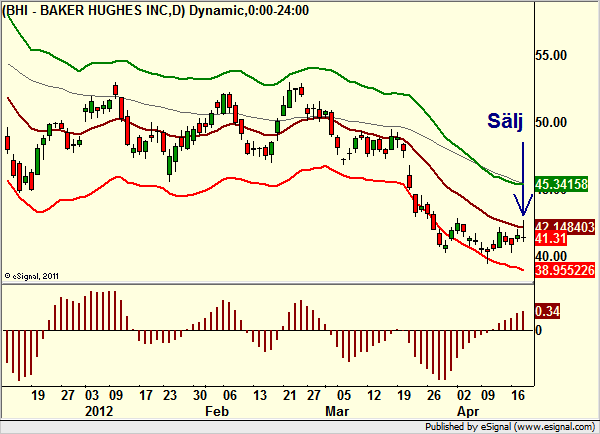Click the Sälj sell signal label
The width and height of the screenshot is (600, 434).
[505, 121]
